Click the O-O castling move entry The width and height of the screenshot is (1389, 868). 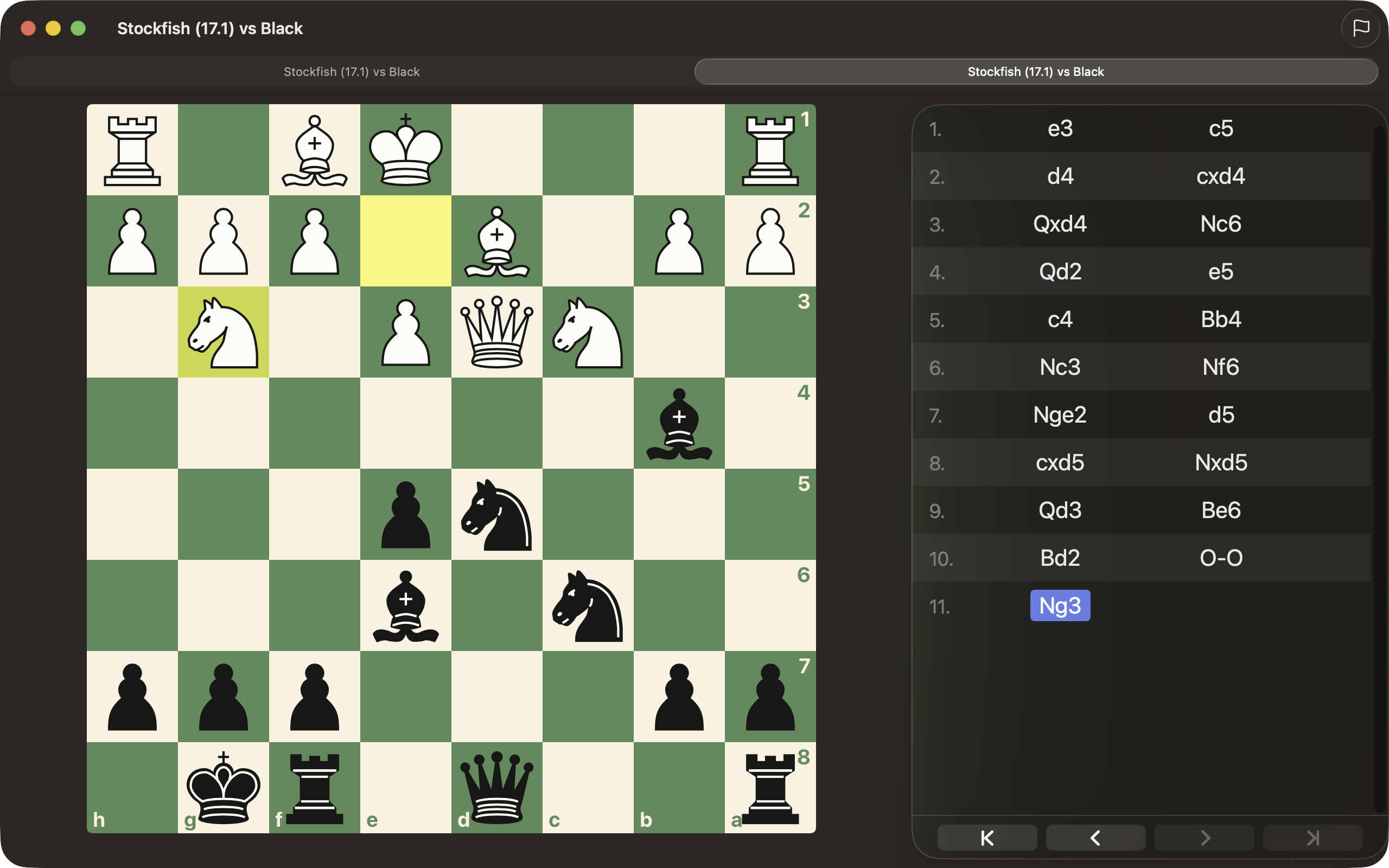click(1221, 558)
